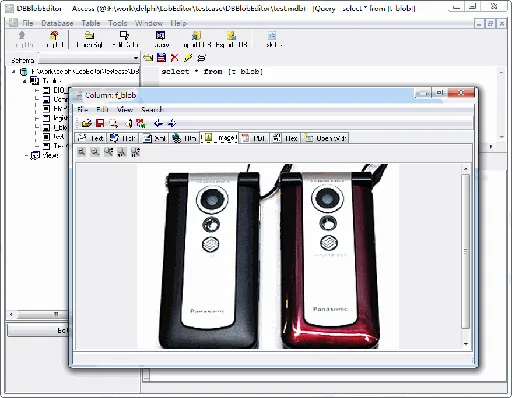Viewport: 512px width, 398px height.
Task: Click the magnifier find icon in Column toolbar
Action: point(113,123)
